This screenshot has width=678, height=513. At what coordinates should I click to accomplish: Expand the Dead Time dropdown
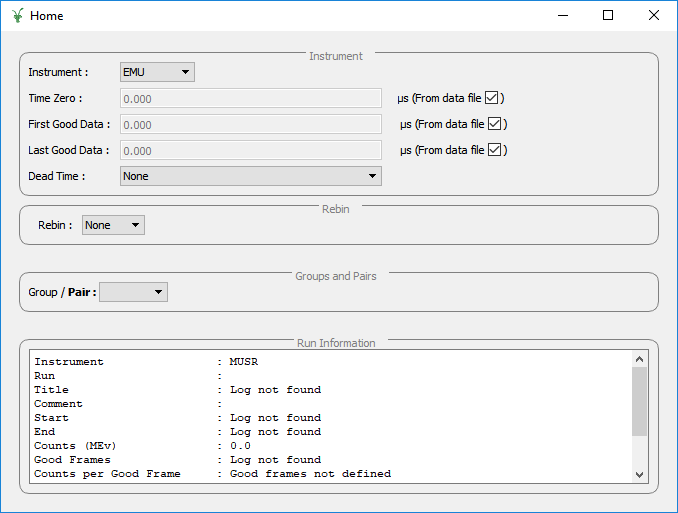pos(250,176)
